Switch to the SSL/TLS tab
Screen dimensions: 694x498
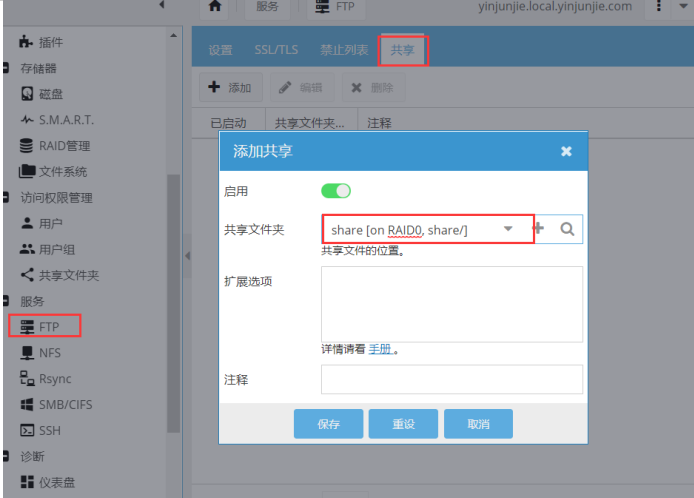[276, 50]
